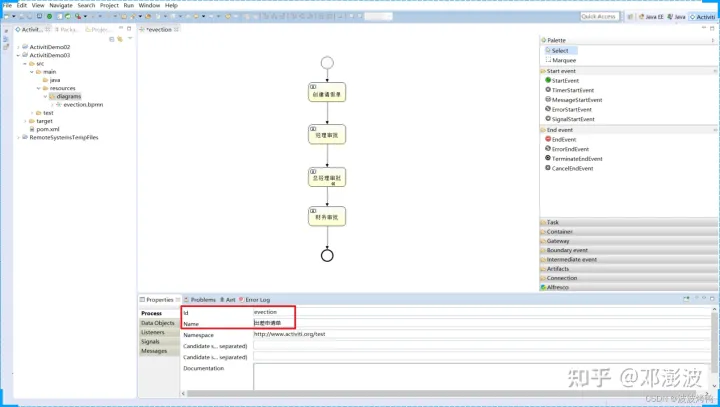Select the third user task node in diagram

click(x=327, y=177)
